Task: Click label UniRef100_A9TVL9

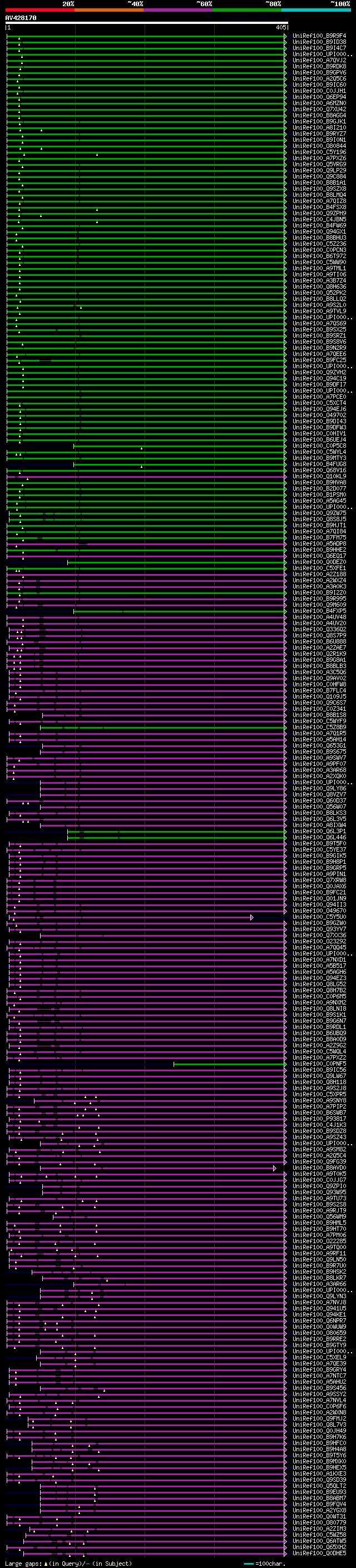Action: [319, 311]
